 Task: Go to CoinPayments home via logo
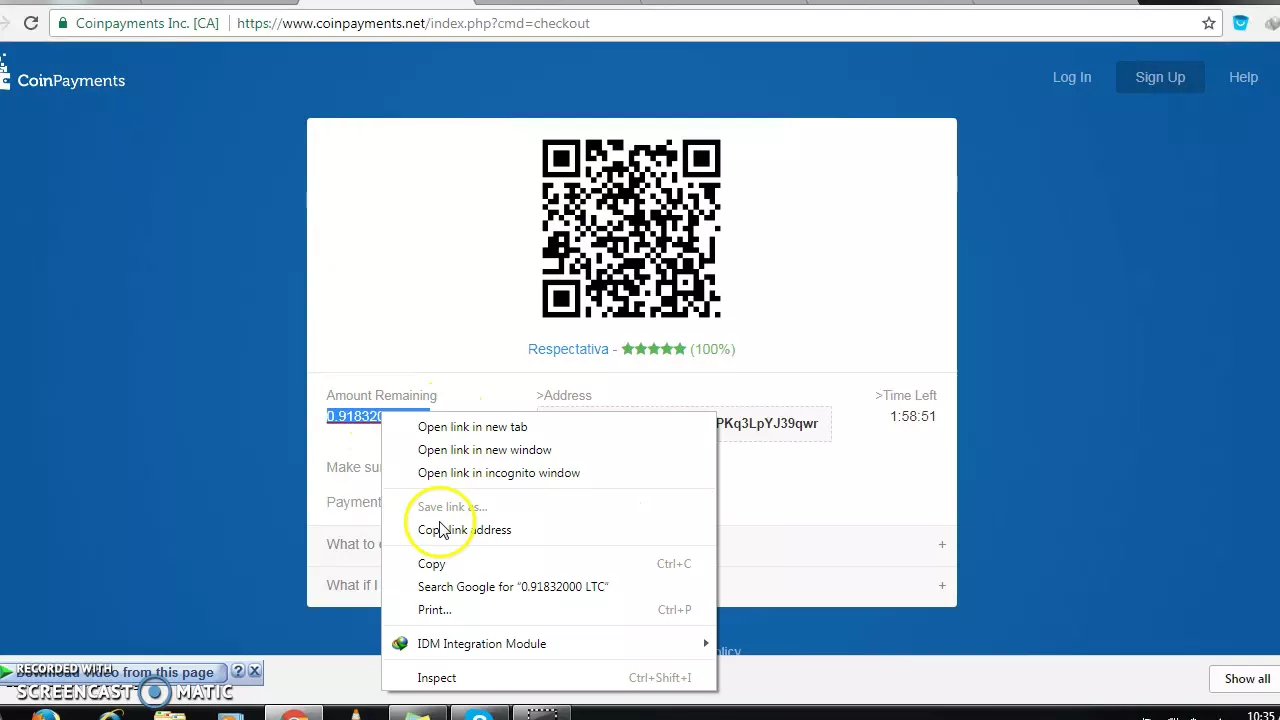click(x=63, y=78)
